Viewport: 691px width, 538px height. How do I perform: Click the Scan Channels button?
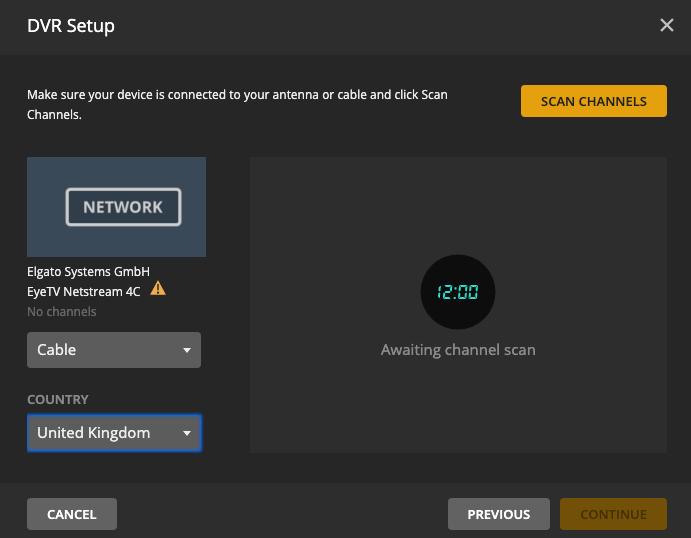pos(593,101)
